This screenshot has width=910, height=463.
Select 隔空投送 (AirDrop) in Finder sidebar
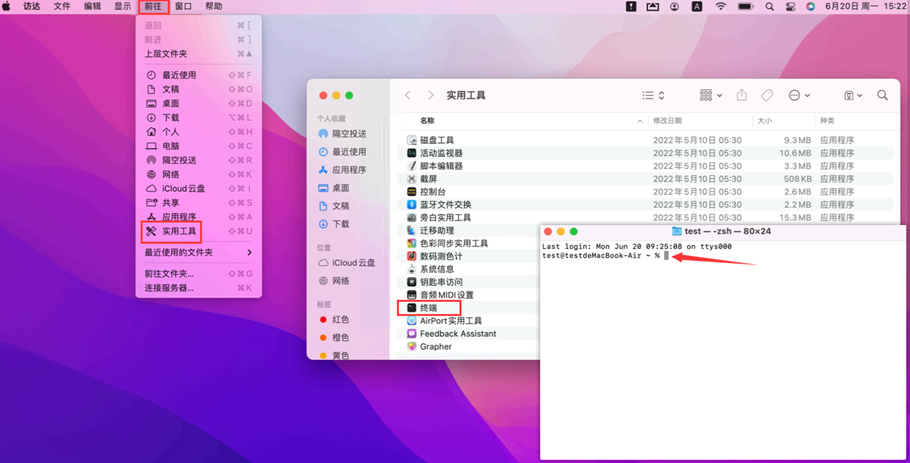coord(348,134)
